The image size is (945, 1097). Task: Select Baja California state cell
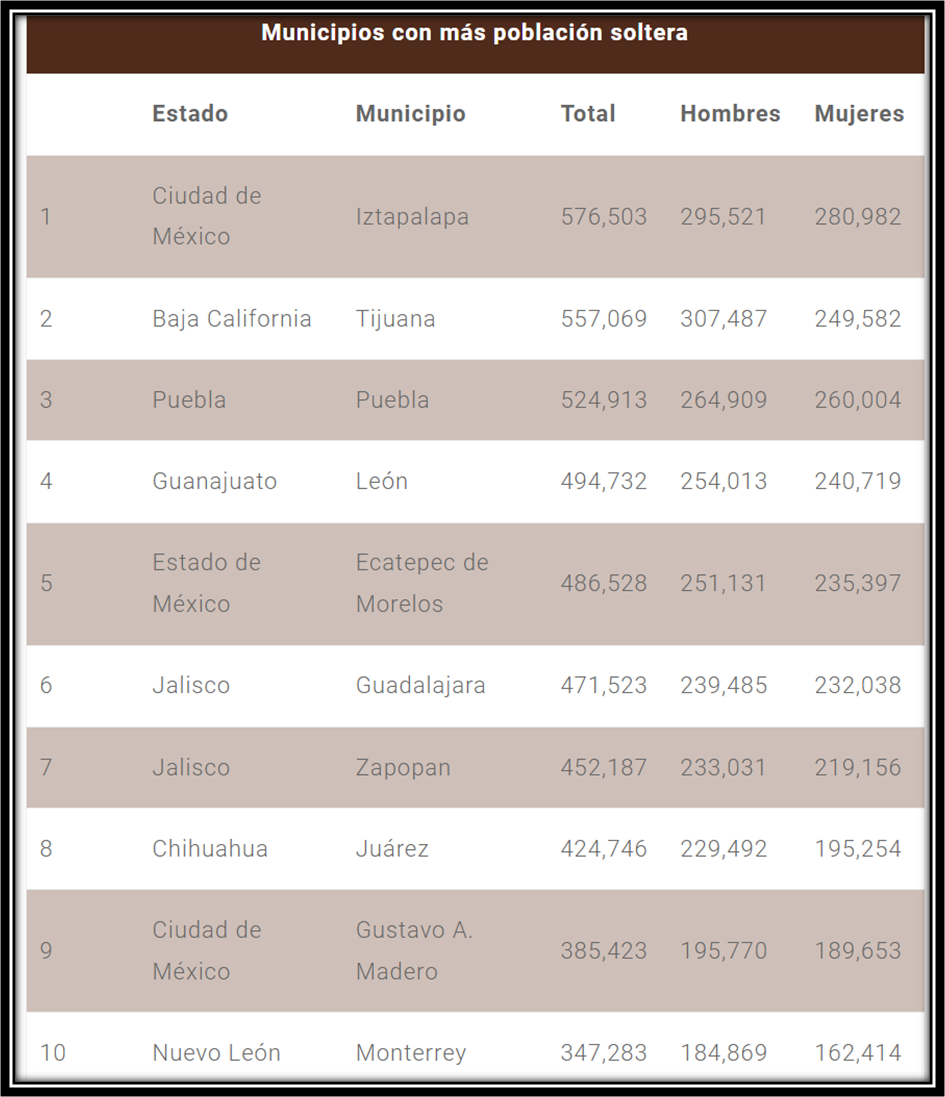[232, 319]
